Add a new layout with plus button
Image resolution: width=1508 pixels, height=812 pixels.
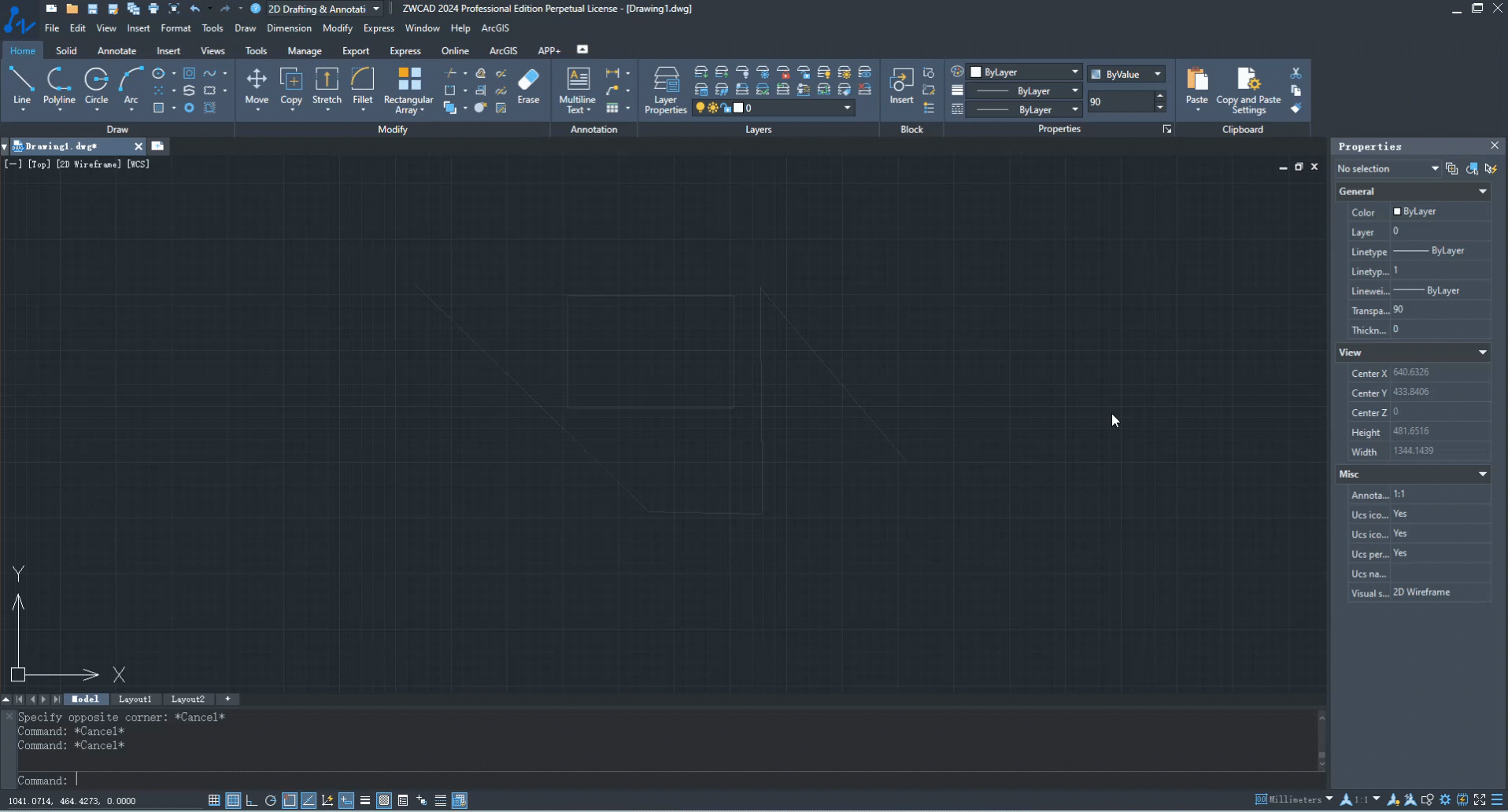tap(227, 699)
